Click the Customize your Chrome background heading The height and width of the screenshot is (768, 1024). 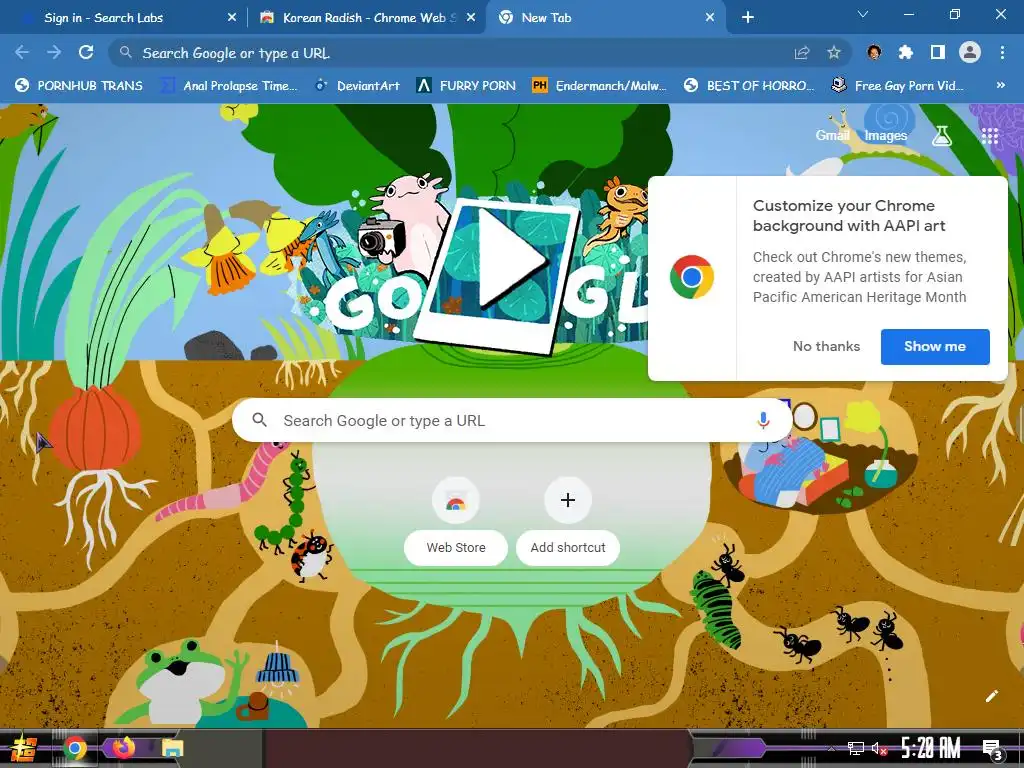pyautogui.click(x=849, y=216)
